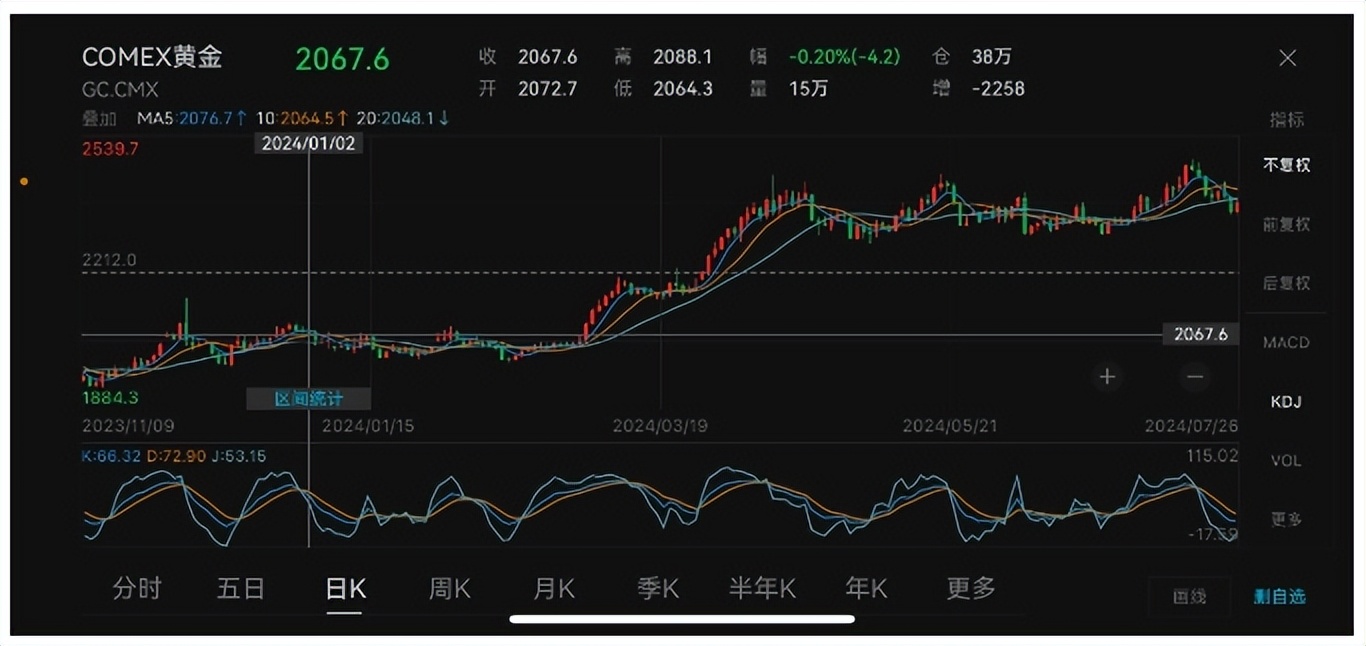
Task: Select 不复权 price mode
Action: tap(1288, 165)
